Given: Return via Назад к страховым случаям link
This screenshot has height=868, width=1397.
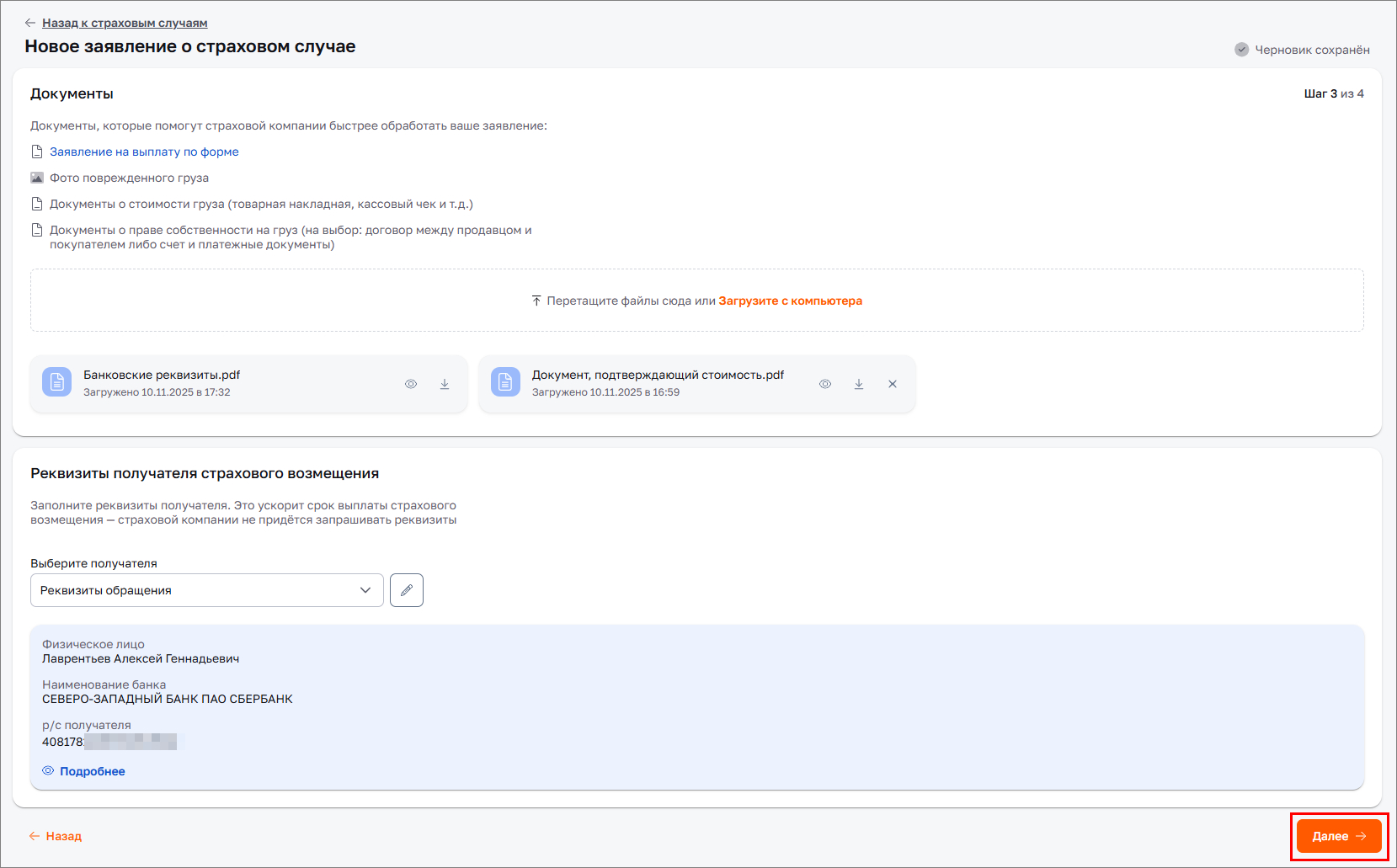Looking at the screenshot, I should point(125,23).
